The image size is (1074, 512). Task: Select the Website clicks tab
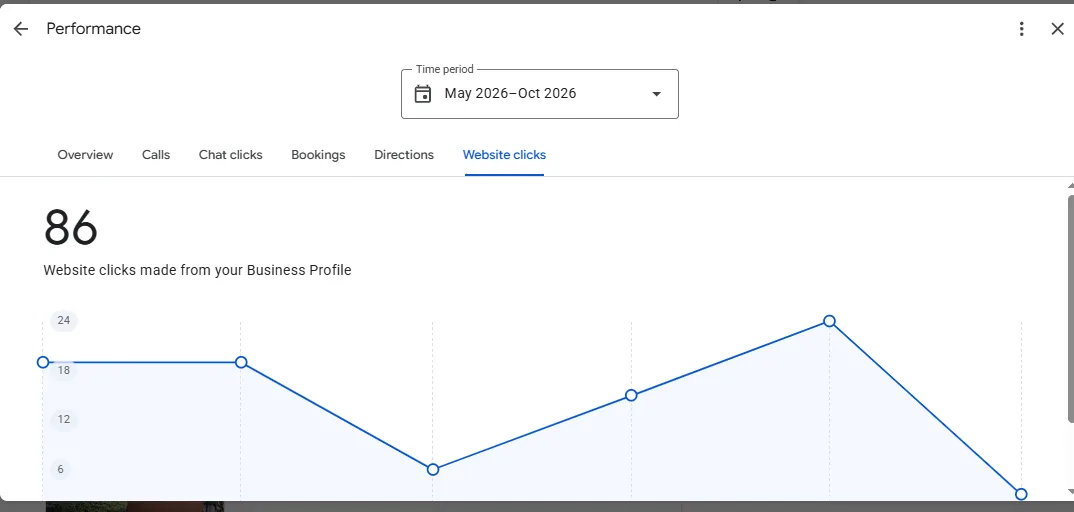(504, 155)
